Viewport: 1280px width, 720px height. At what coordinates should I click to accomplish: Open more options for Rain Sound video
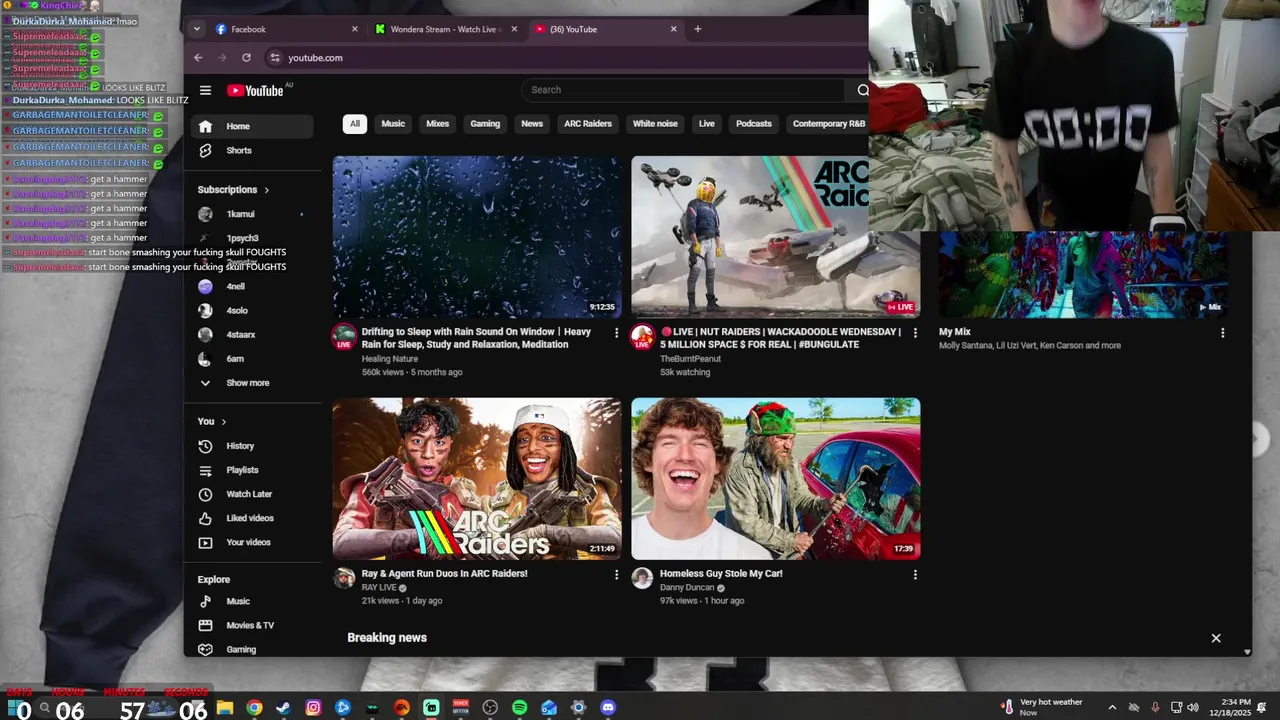click(x=616, y=333)
